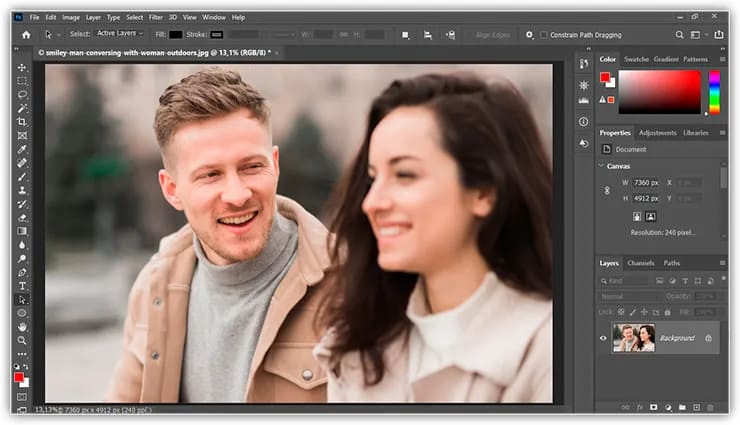Select the Ellipse shape tool
The image size is (740, 425).
click(x=22, y=313)
